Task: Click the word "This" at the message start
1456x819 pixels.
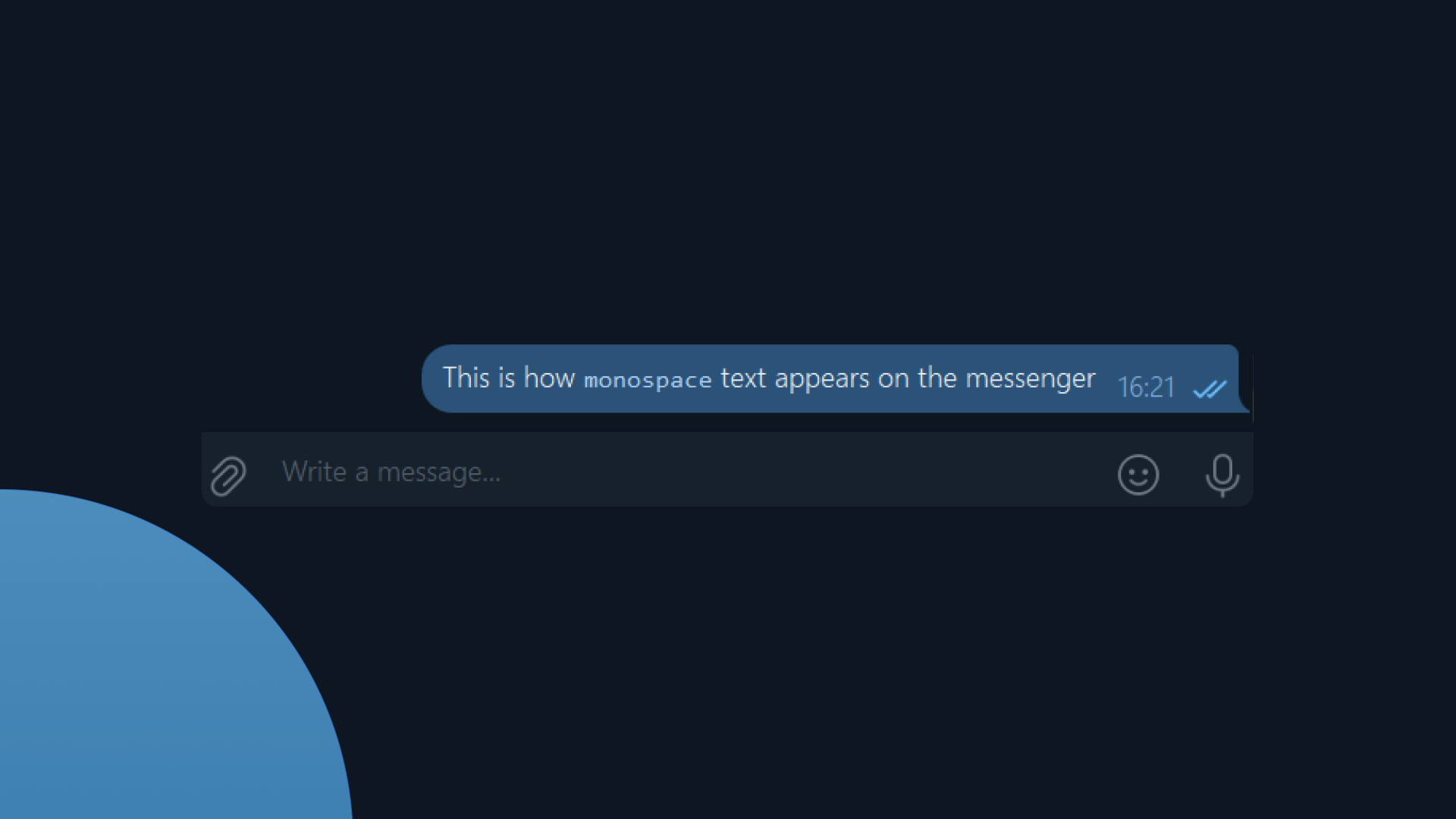Action: [466, 377]
